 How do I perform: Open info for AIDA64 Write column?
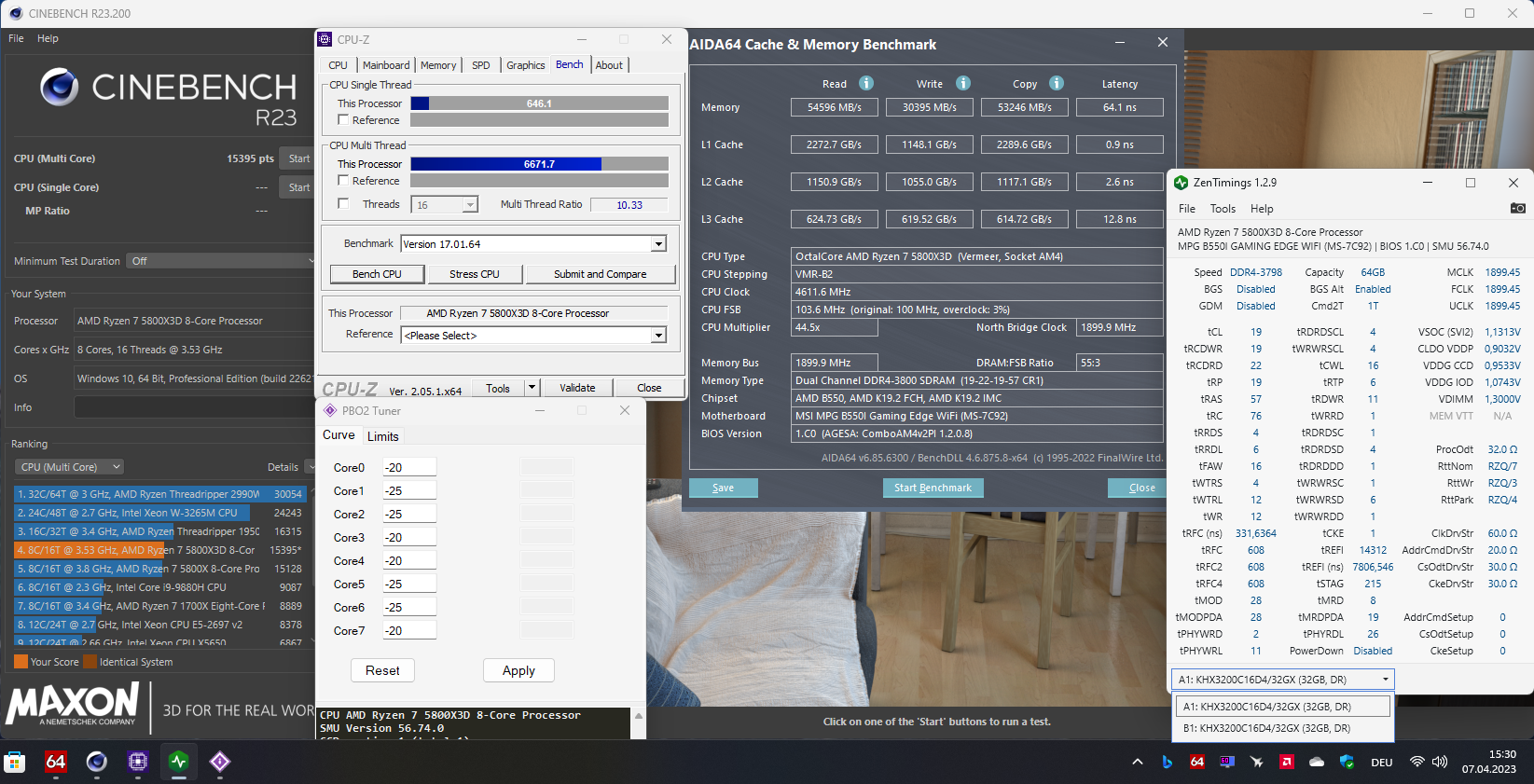tap(963, 83)
